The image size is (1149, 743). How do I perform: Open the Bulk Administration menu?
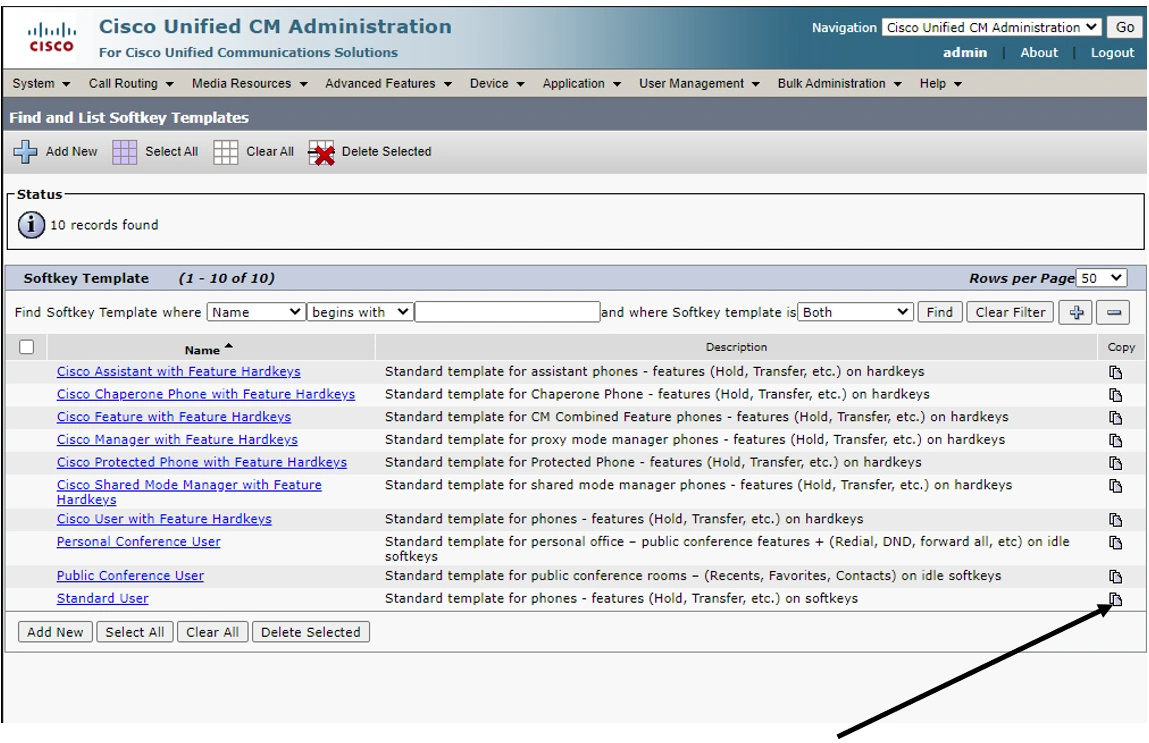[840, 84]
